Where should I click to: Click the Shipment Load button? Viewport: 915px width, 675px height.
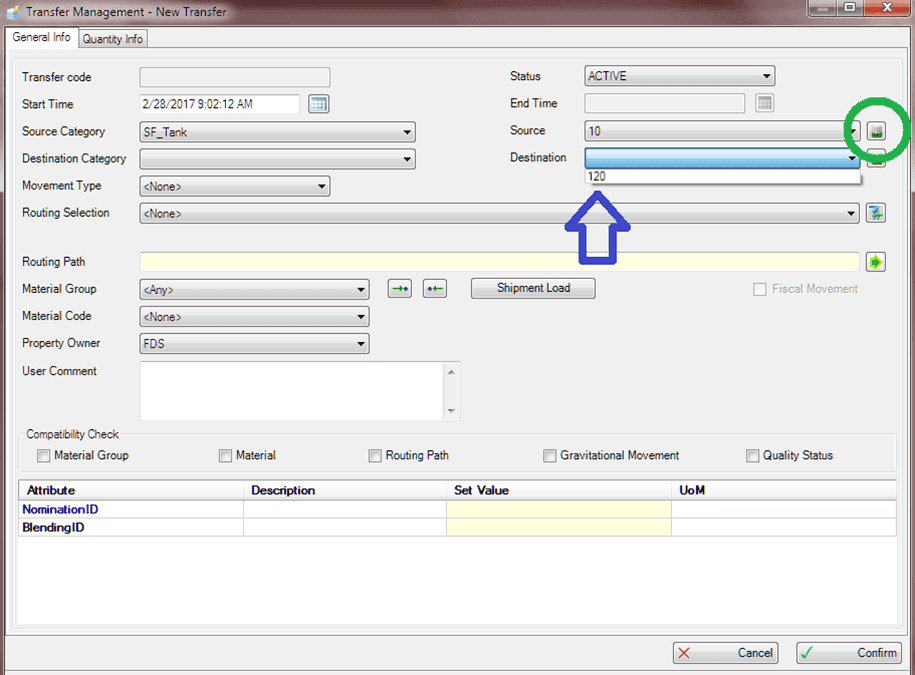tap(532, 288)
